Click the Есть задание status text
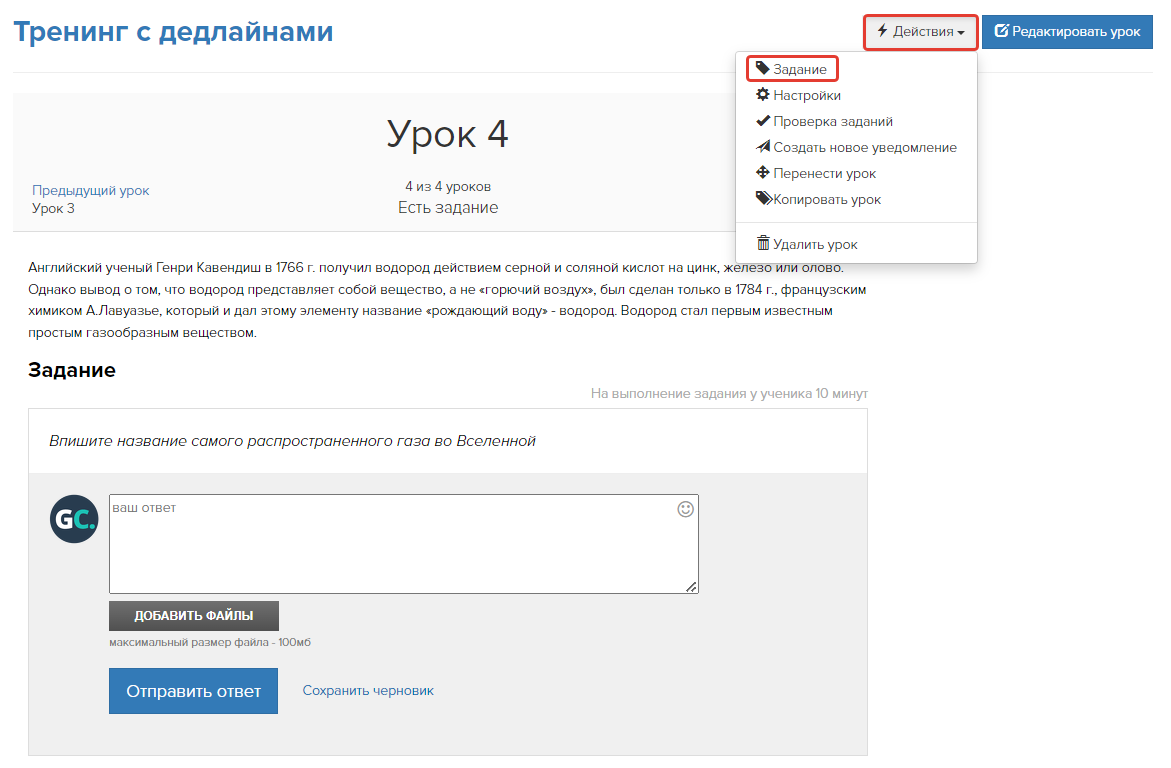Viewport: 1171px width, 768px height. coord(448,208)
